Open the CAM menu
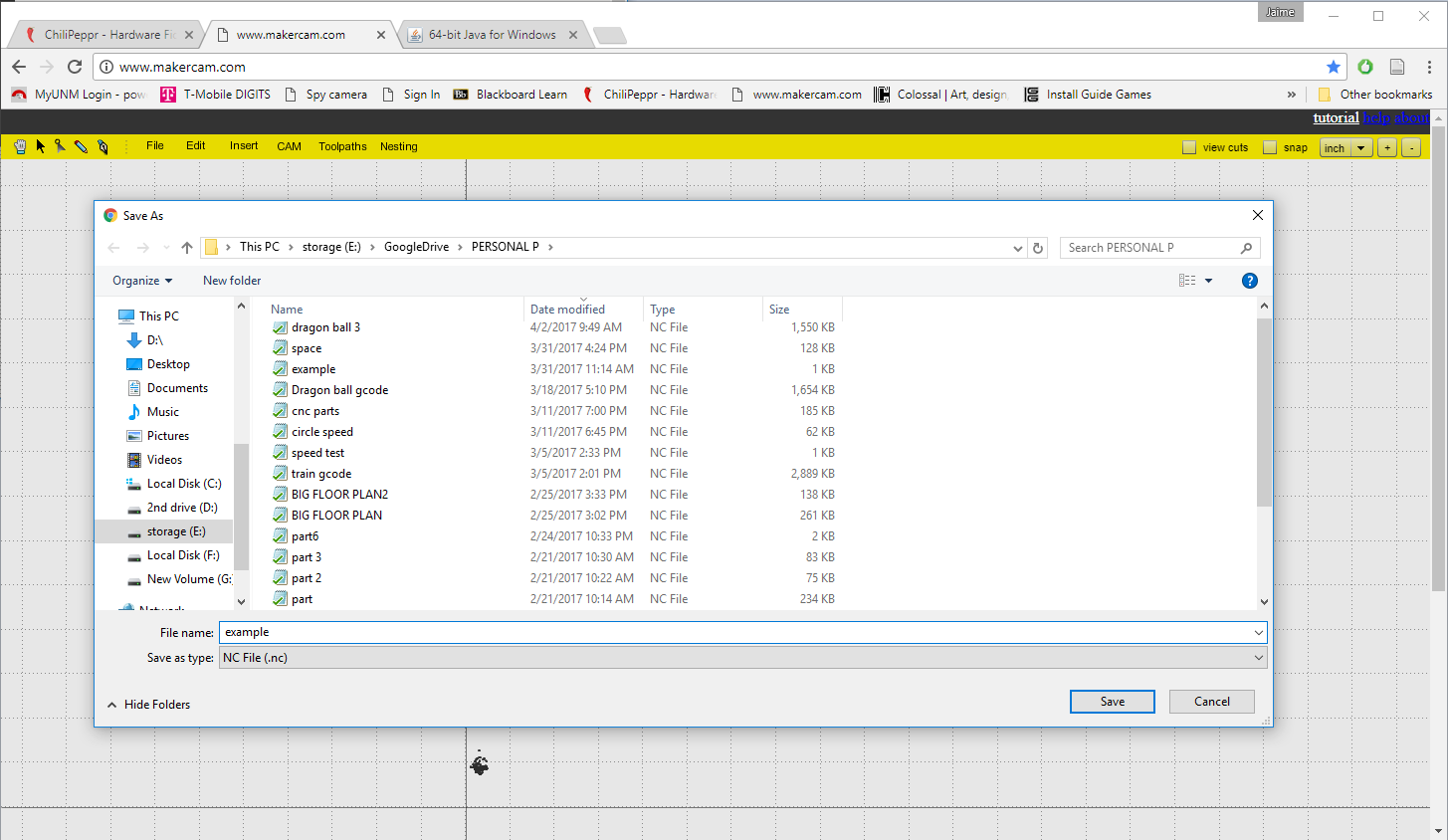This screenshot has height=840, width=1448. [289, 146]
